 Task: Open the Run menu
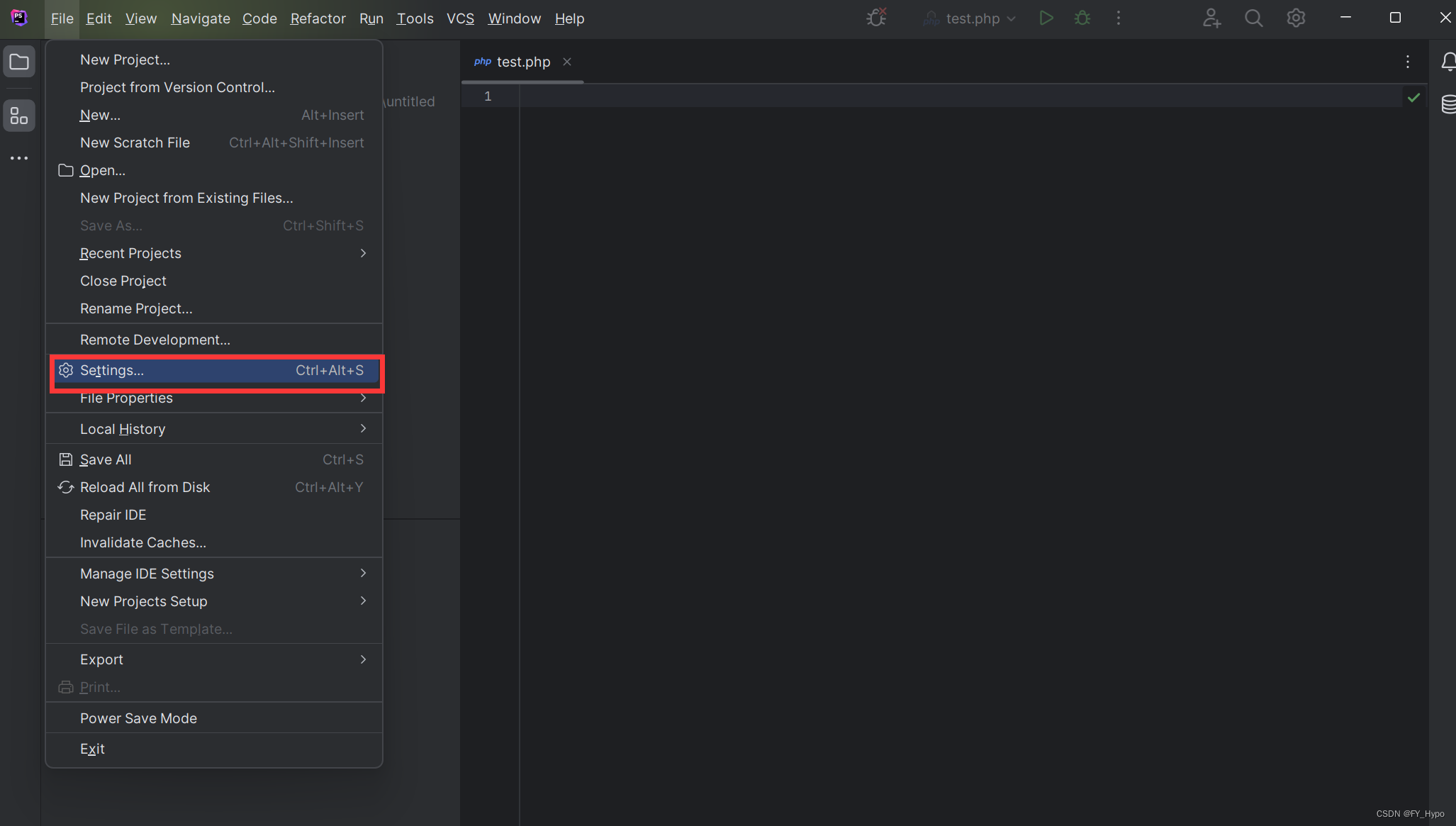(x=371, y=18)
